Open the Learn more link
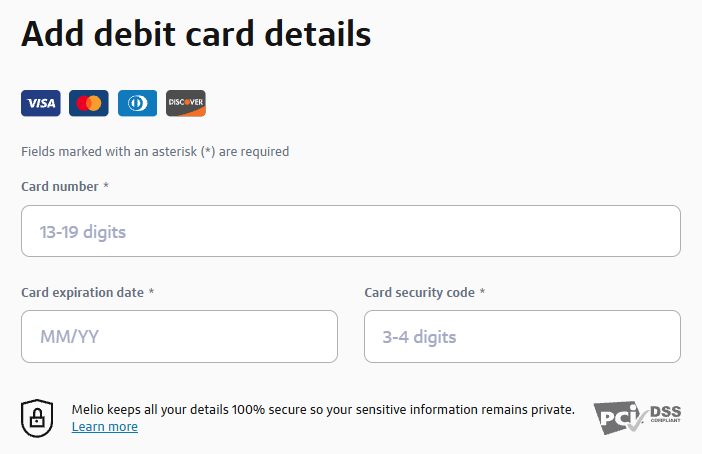The width and height of the screenshot is (702, 454). pyautogui.click(x=105, y=427)
